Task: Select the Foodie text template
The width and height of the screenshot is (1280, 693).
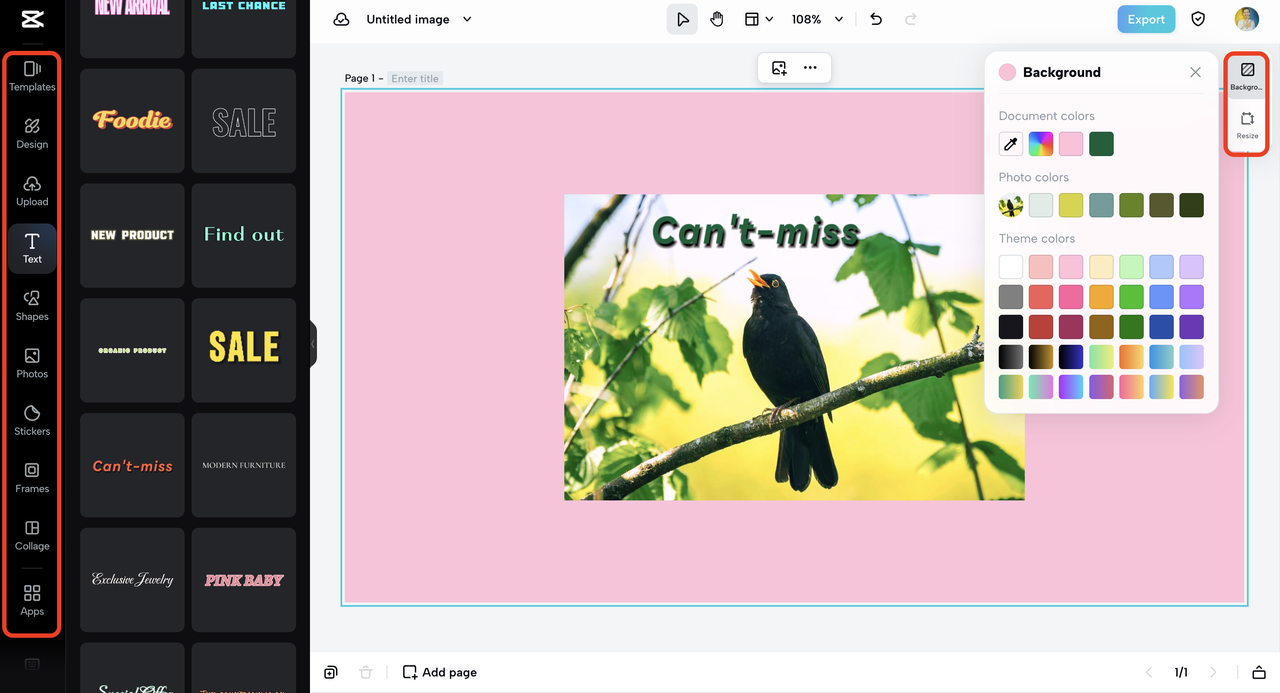Action: (x=132, y=121)
